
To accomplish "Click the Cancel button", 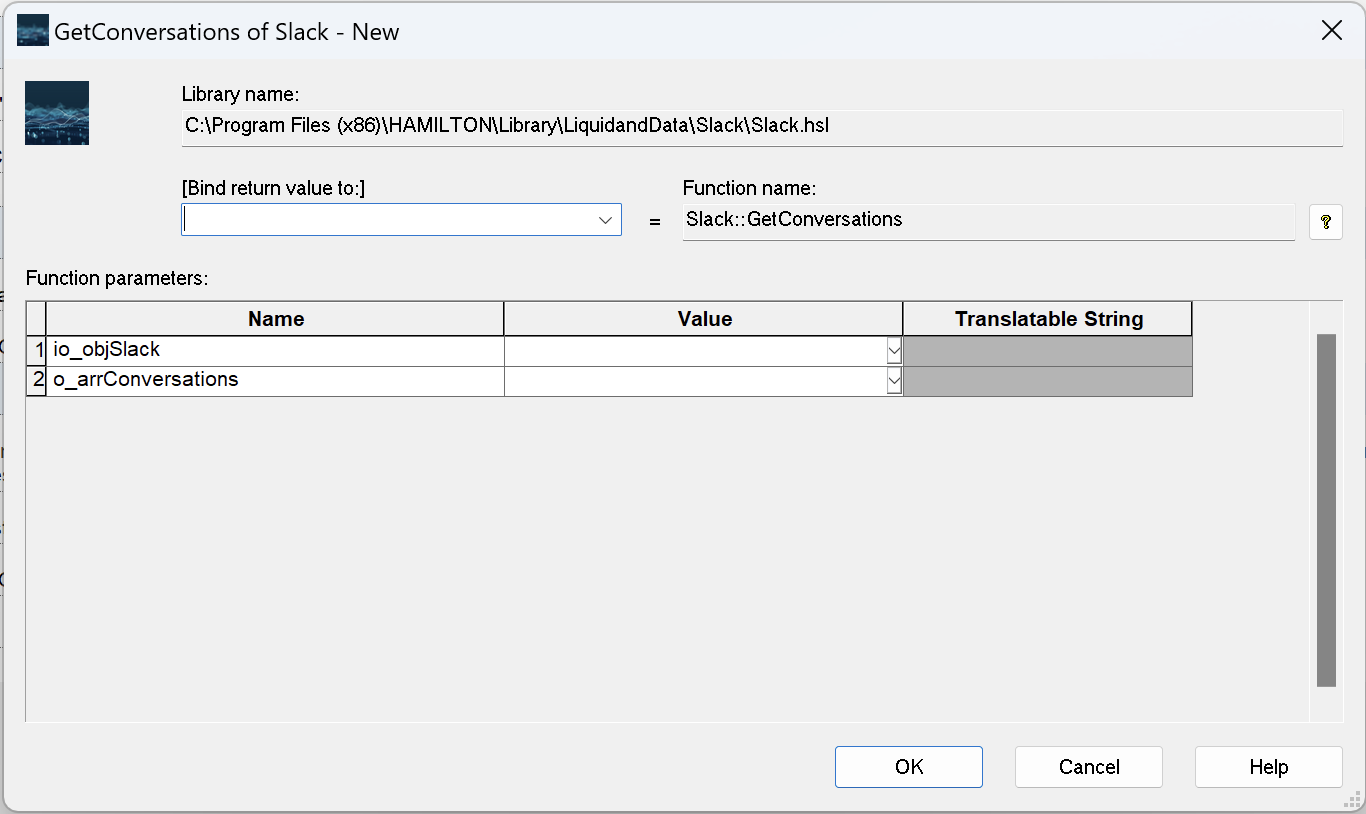I will tap(1089, 767).
